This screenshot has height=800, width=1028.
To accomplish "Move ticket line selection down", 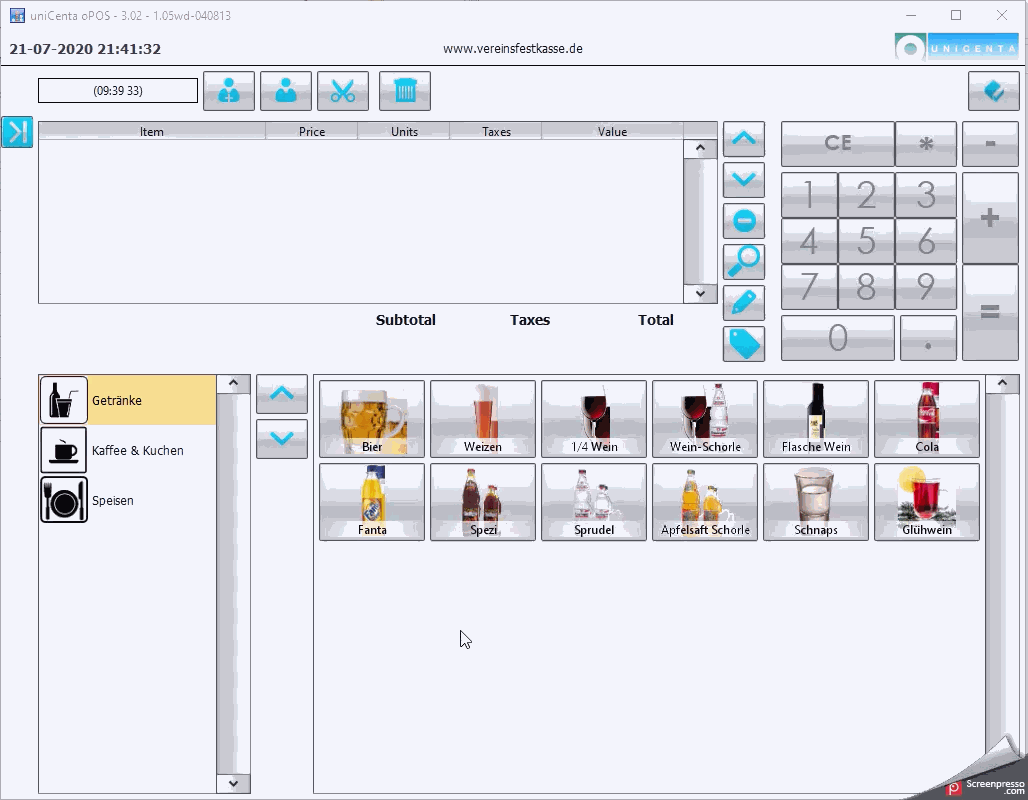I will [743, 180].
